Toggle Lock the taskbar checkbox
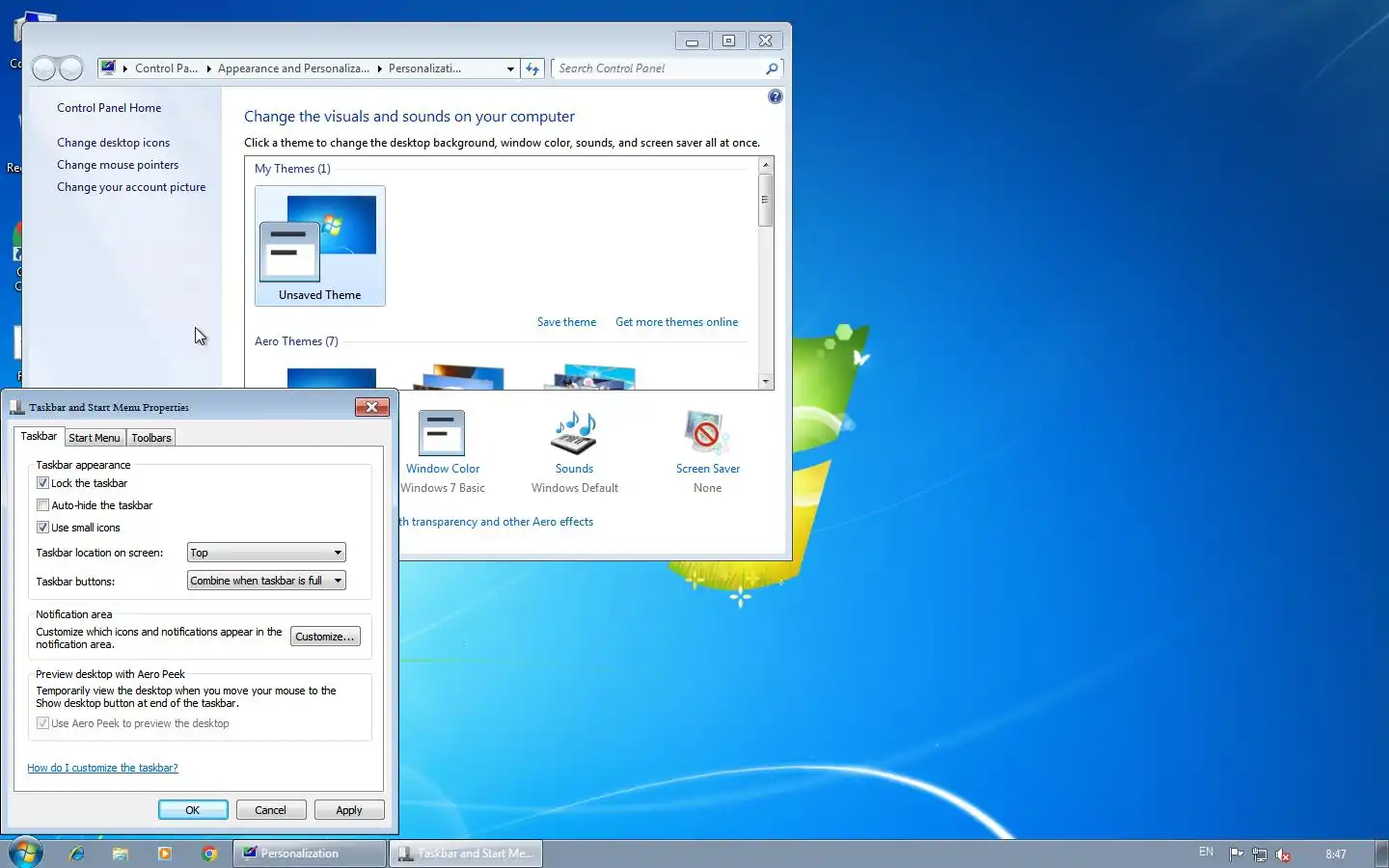1389x868 pixels. tap(42, 483)
